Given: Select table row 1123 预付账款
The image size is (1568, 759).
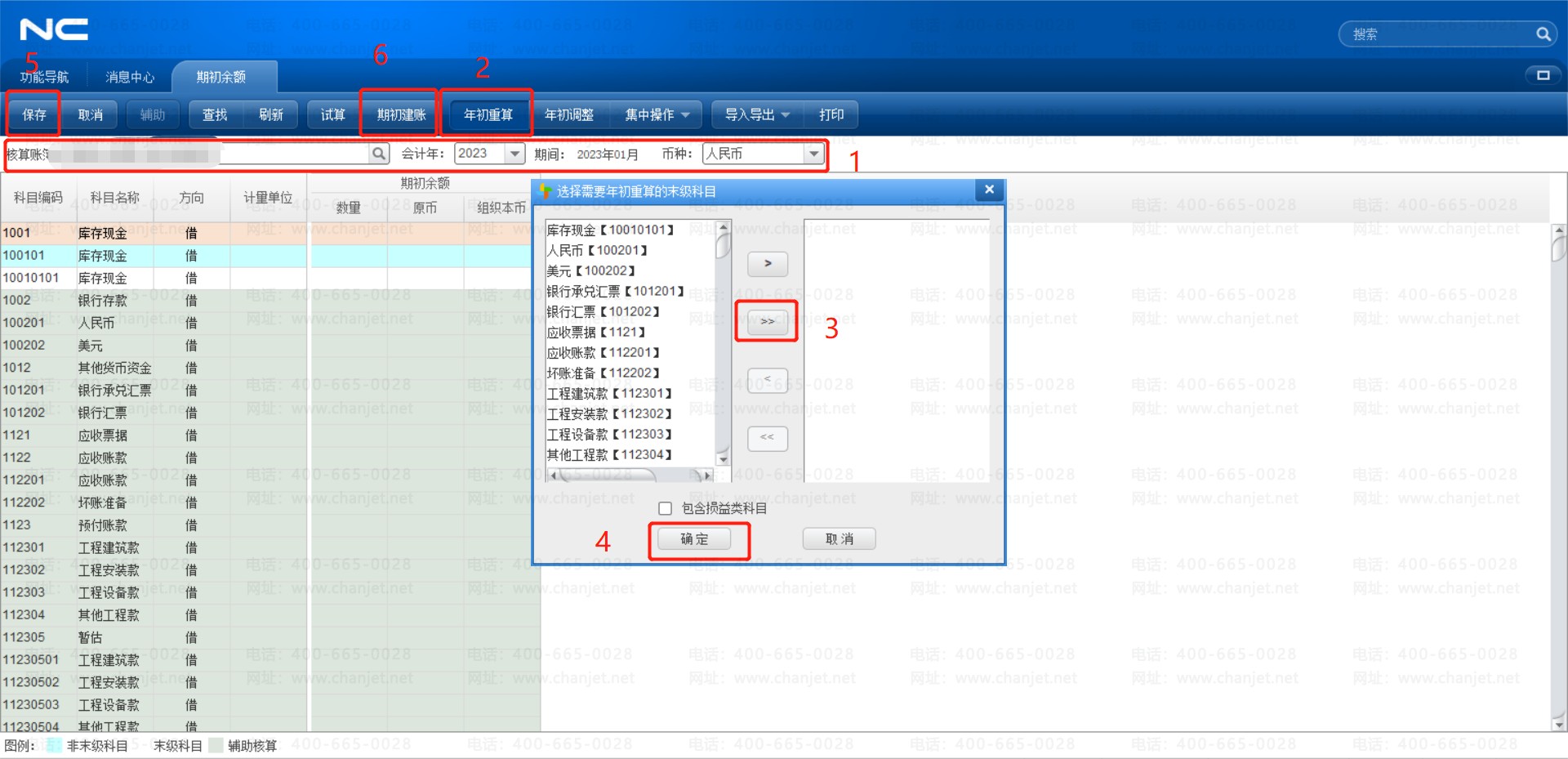Looking at the screenshot, I should pos(269,525).
